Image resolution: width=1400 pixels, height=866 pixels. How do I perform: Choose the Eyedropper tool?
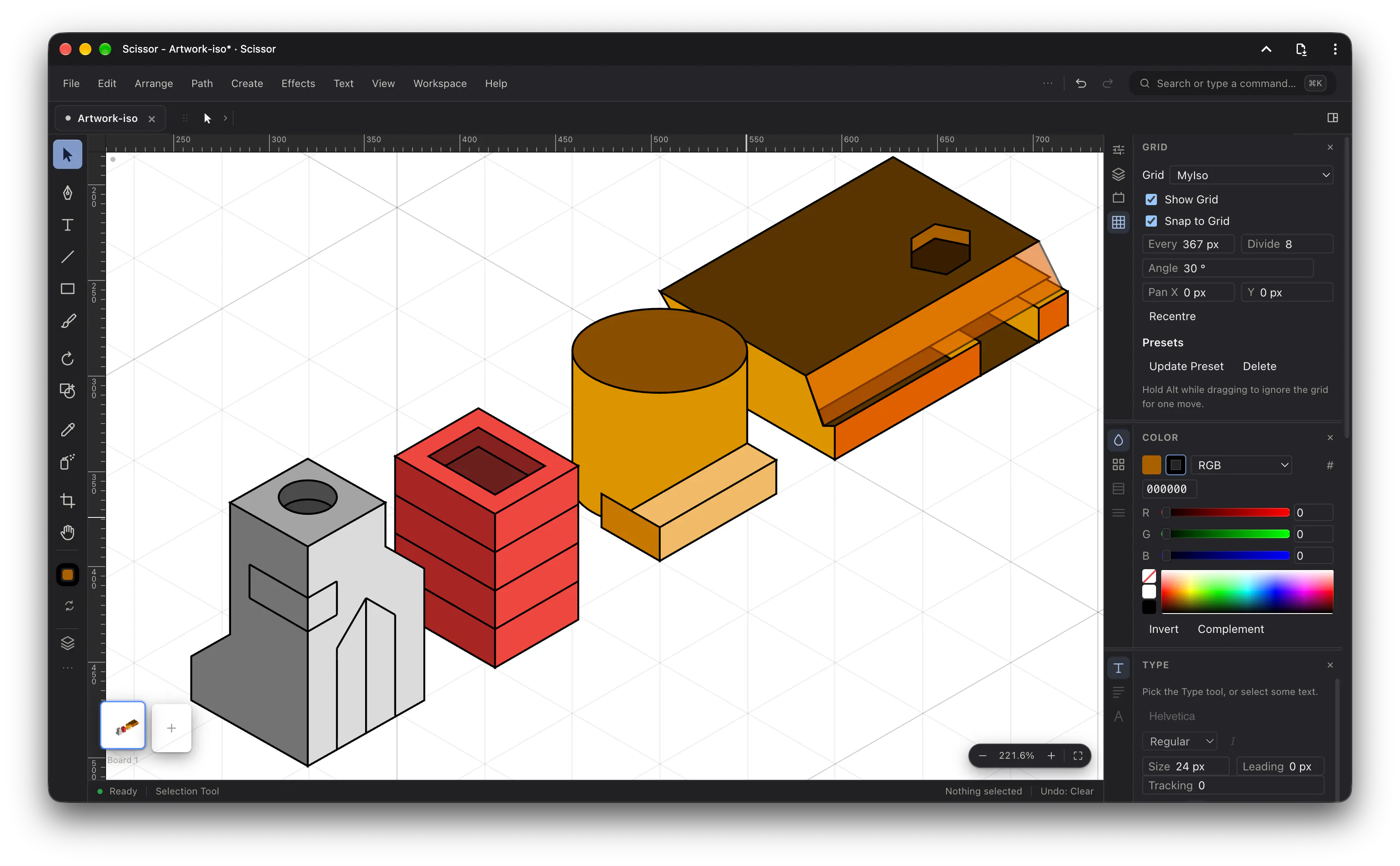[68, 430]
